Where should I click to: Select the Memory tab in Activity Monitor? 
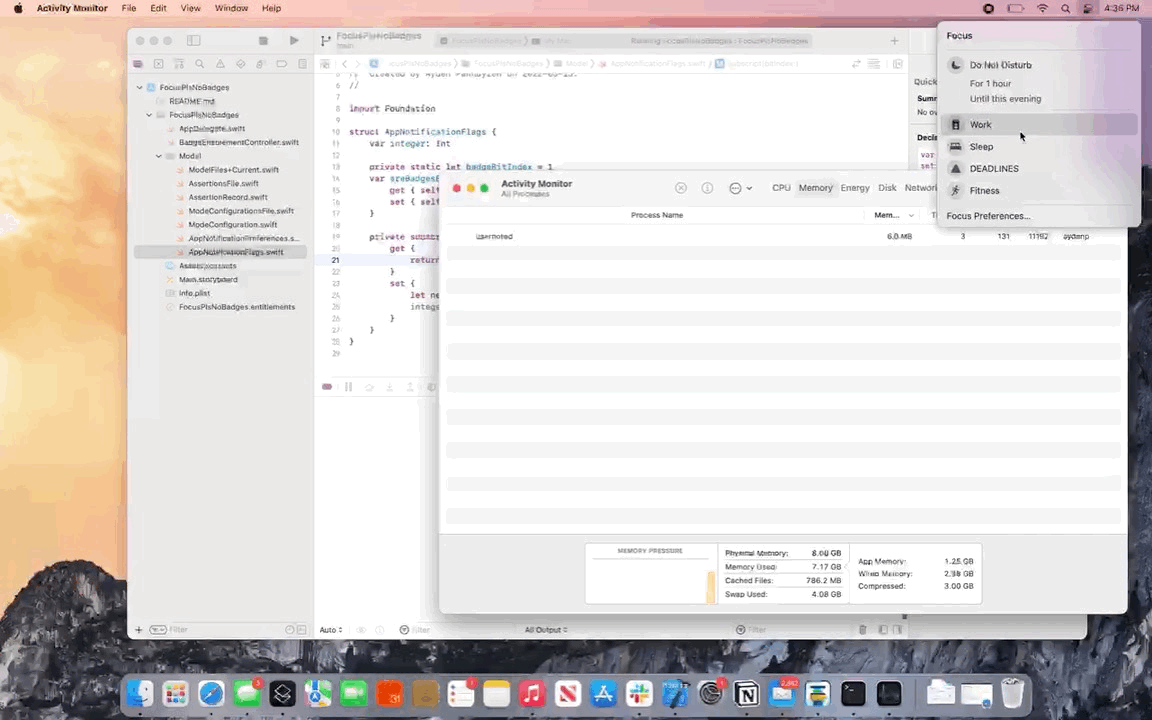coord(816,188)
